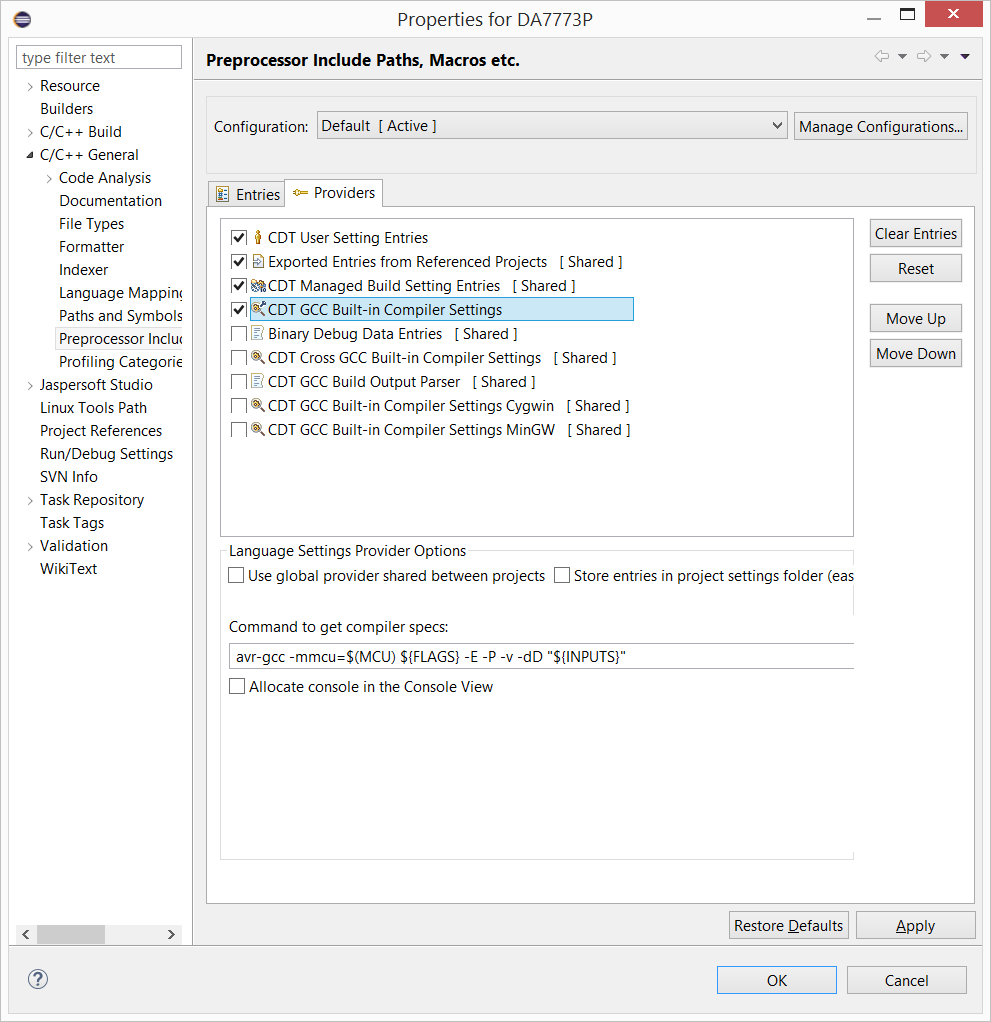Check Allocate console in the Console View
Image resolution: width=991 pixels, height=1022 pixels.
click(x=237, y=686)
